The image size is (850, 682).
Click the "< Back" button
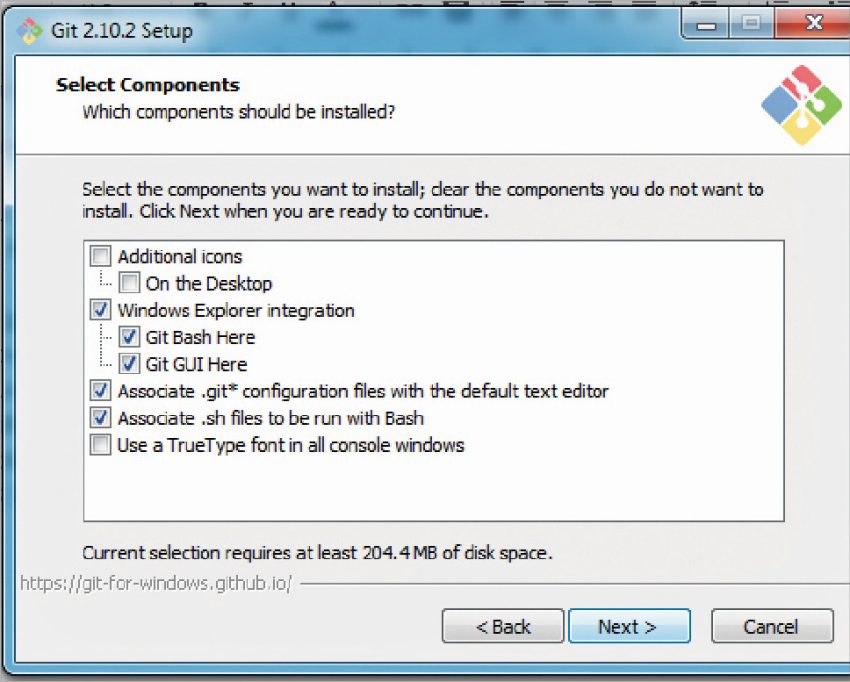pyautogui.click(x=503, y=625)
